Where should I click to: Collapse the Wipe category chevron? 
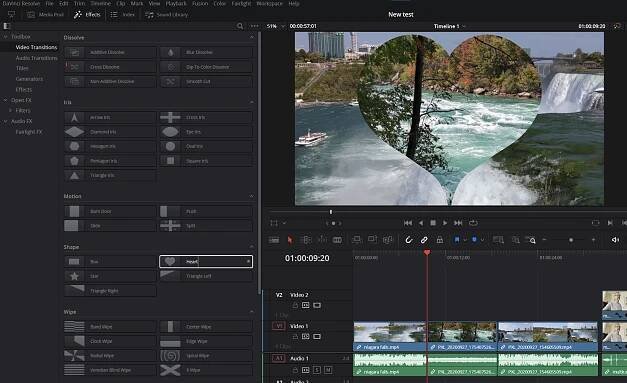[x=252, y=311]
